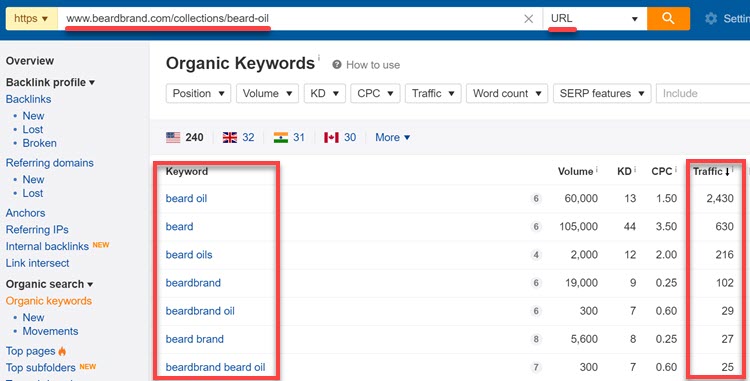The height and width of the screenshot is (381, 750).
Task: Click the traffic value 2,430
Action: click(x=720, y=198)
